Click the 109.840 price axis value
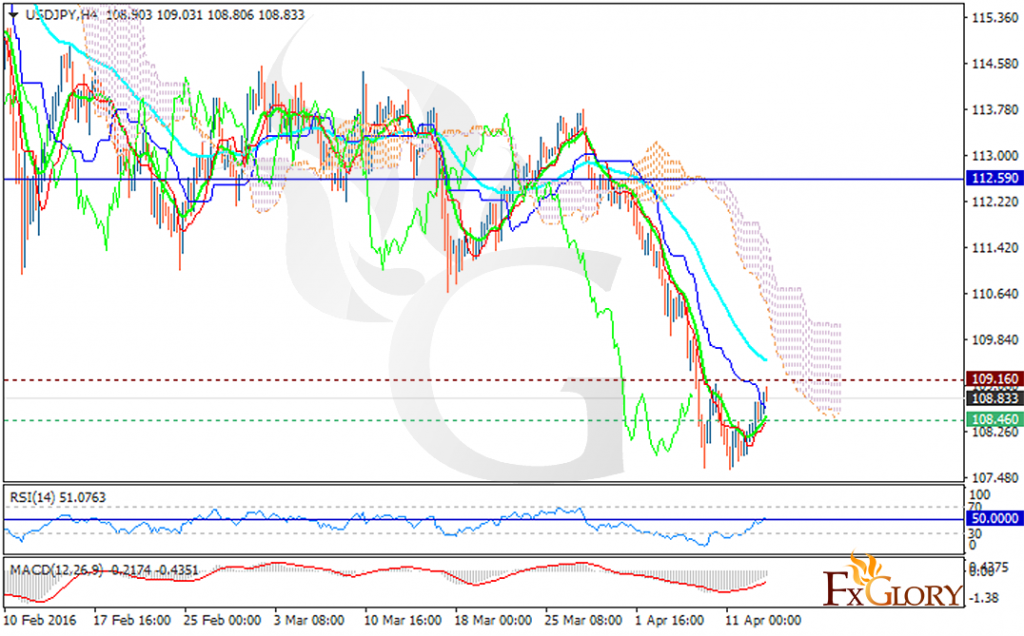1024x636 pixels. point(995,340)
